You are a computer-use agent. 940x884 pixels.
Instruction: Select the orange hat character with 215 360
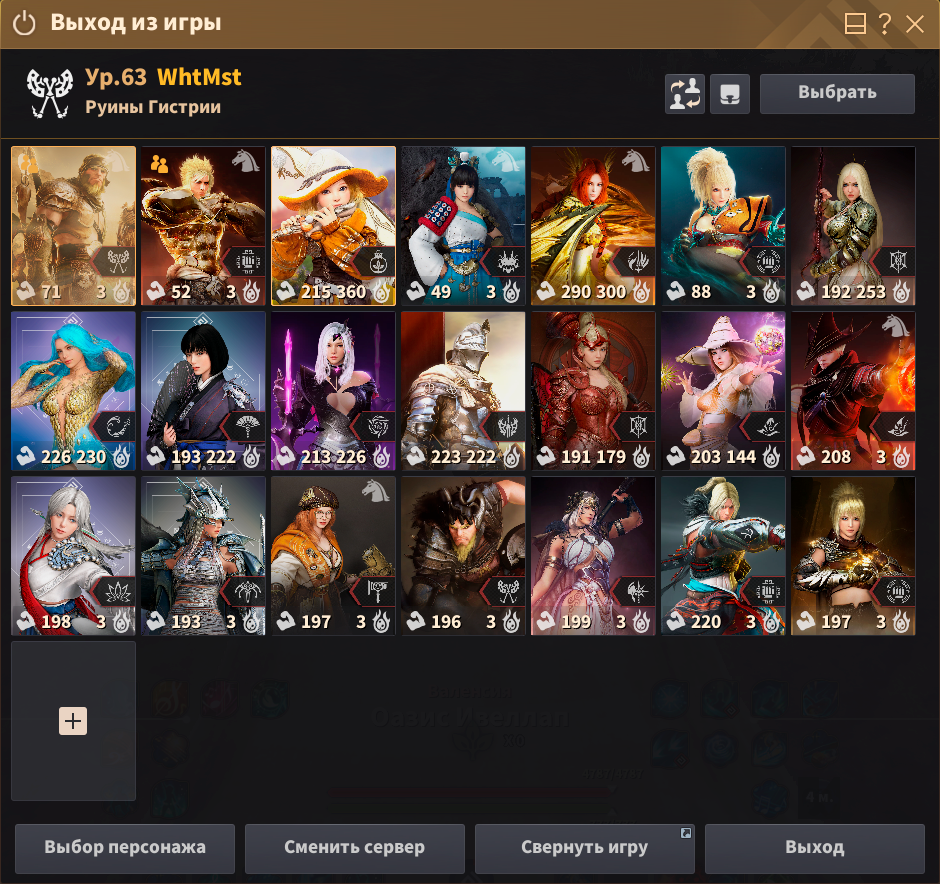(333, 226)
